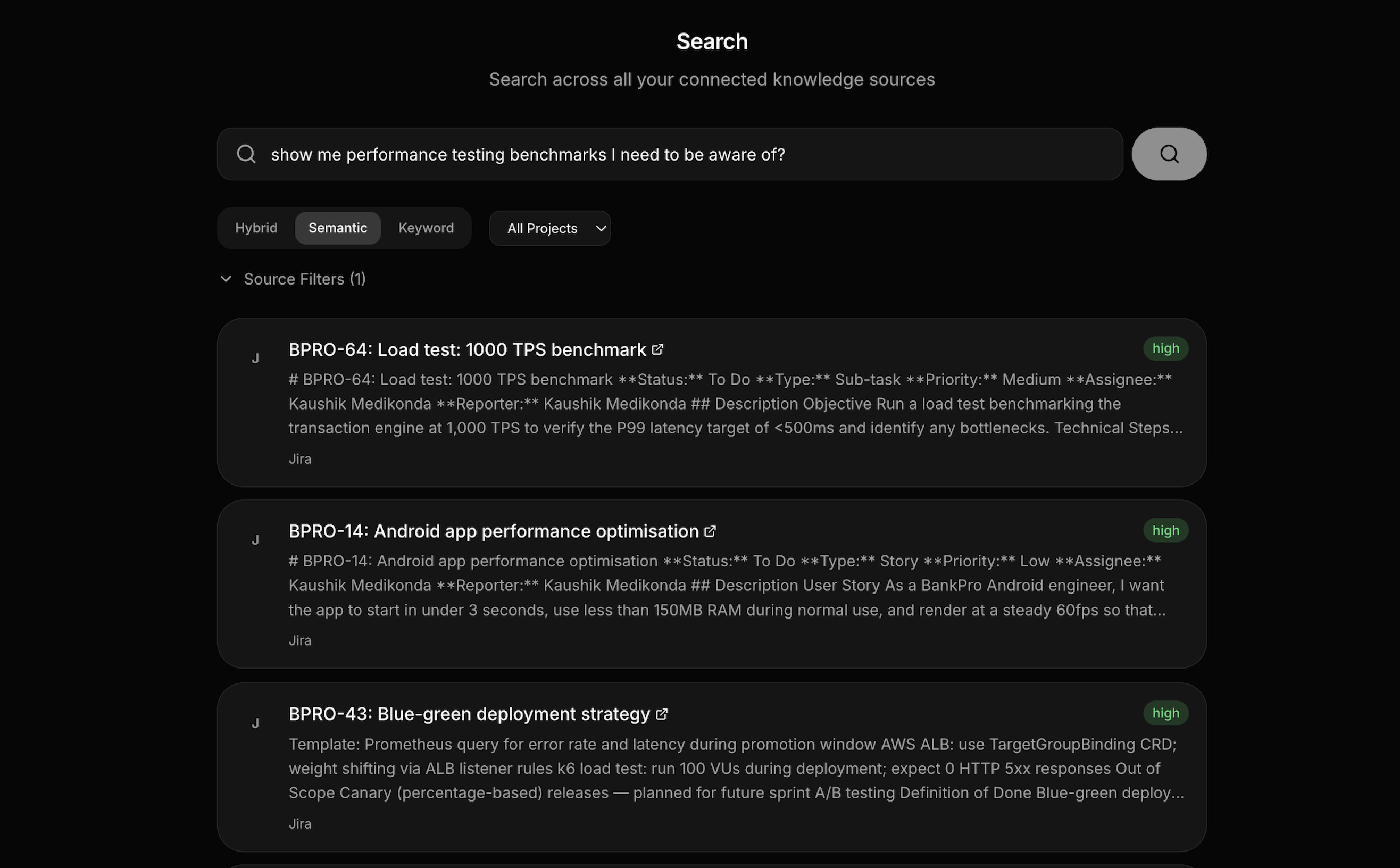
Task: Open the All Projects dropdown
Action: point(549,229)
